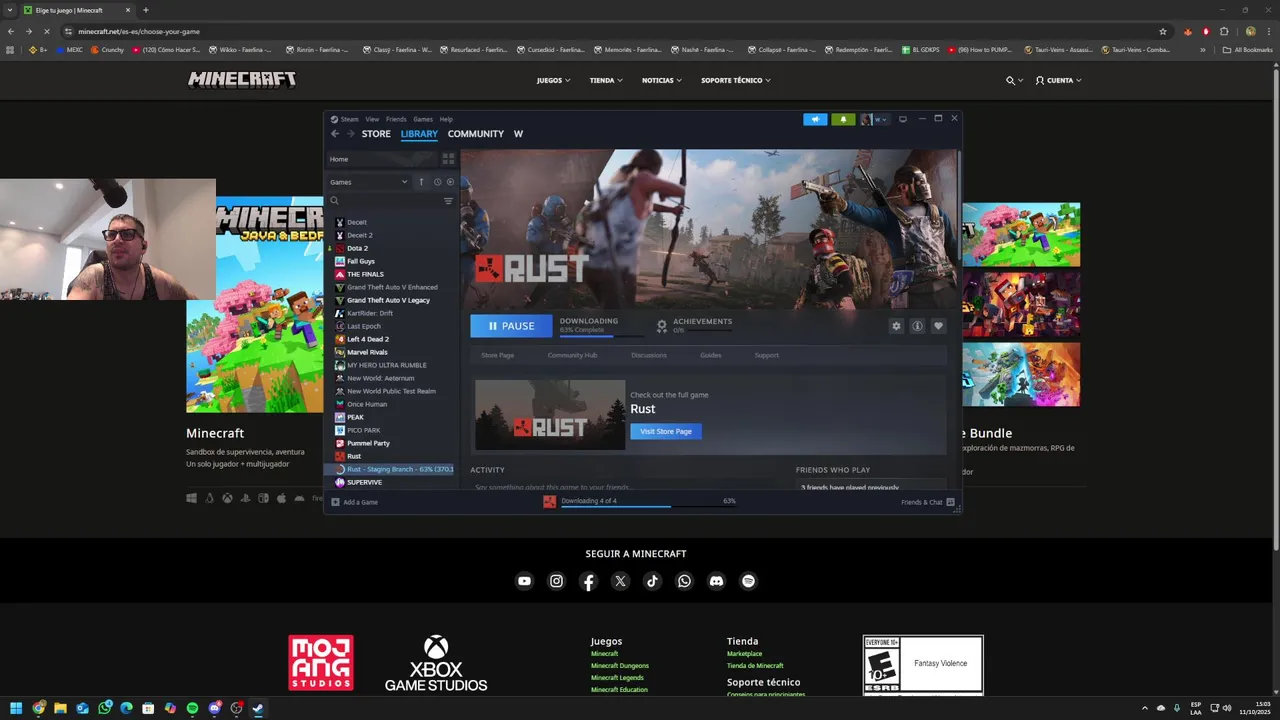
Task: Click the Windows Start button
Action: 16,708
